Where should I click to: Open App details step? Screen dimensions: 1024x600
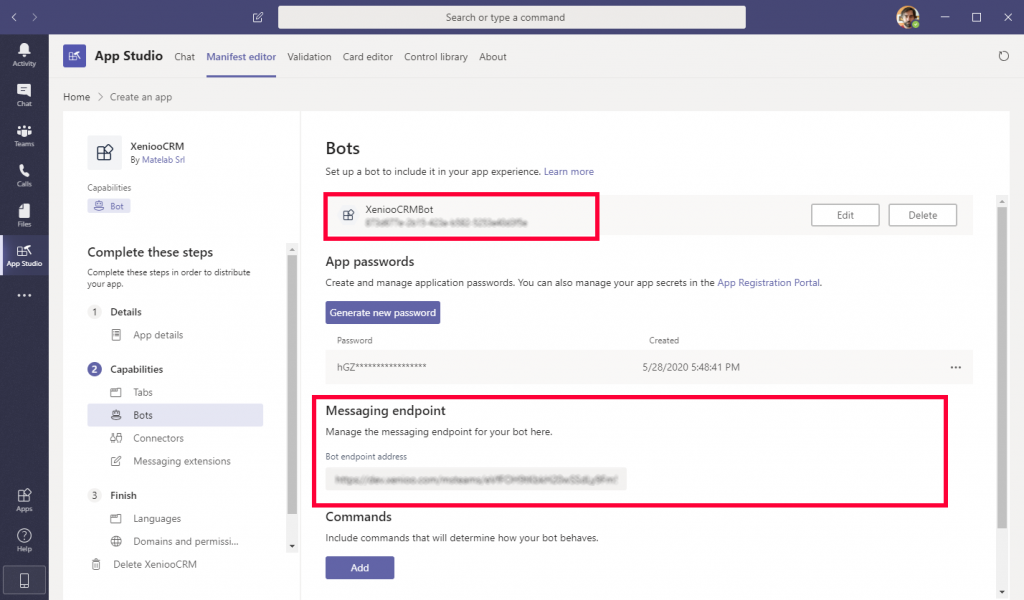158,335
